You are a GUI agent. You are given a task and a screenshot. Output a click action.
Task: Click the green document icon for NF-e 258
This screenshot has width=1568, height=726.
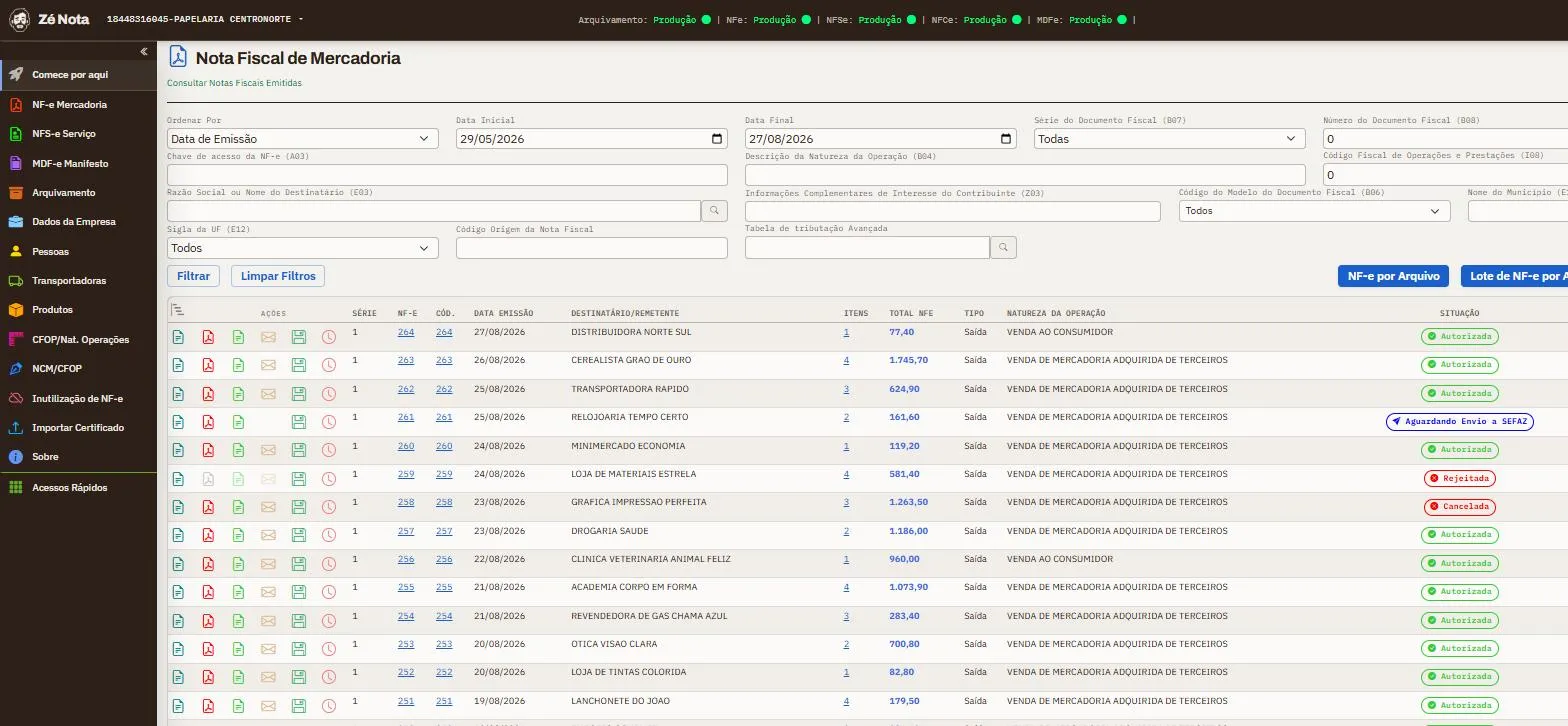click(x=238, y=507)
